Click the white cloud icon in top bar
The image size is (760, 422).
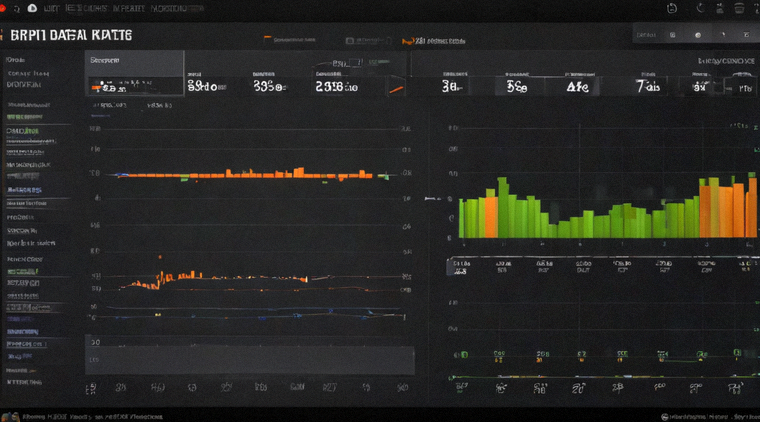point(32,8)
